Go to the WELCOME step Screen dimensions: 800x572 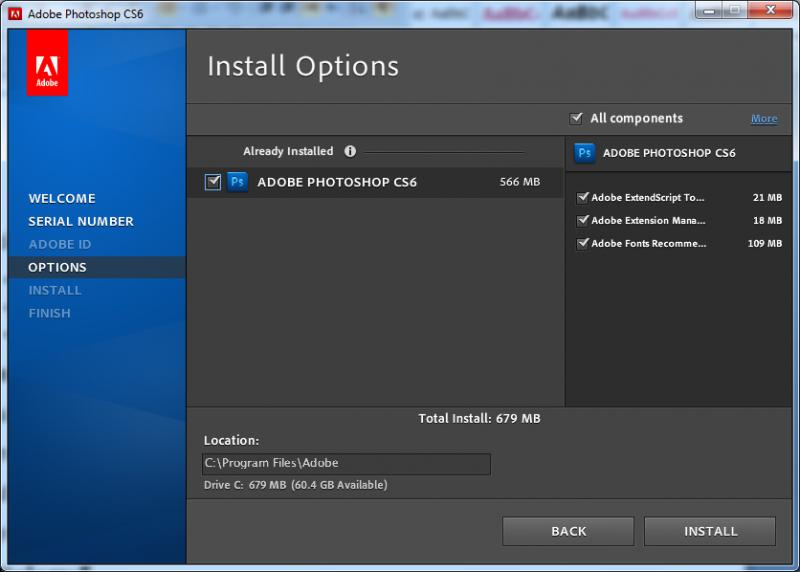(x=62, y=198)
